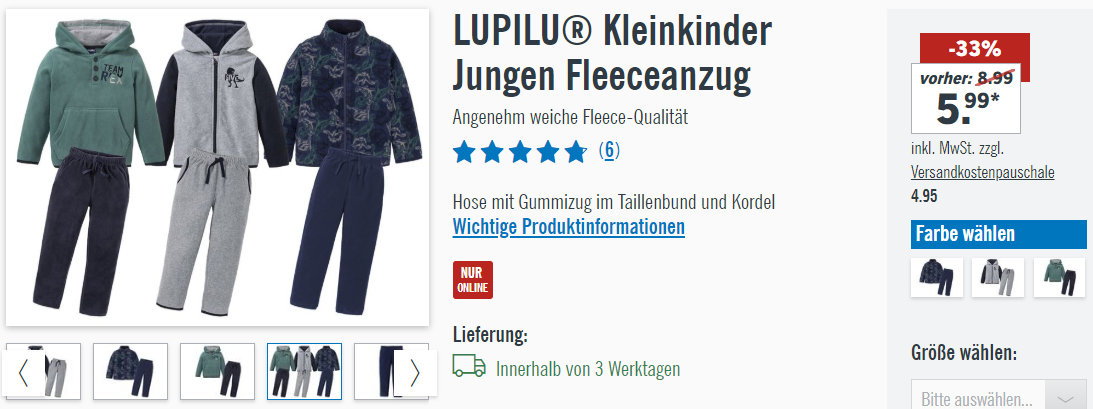
Task: Click the five-star rating icons
Action: tap(521, 151)
